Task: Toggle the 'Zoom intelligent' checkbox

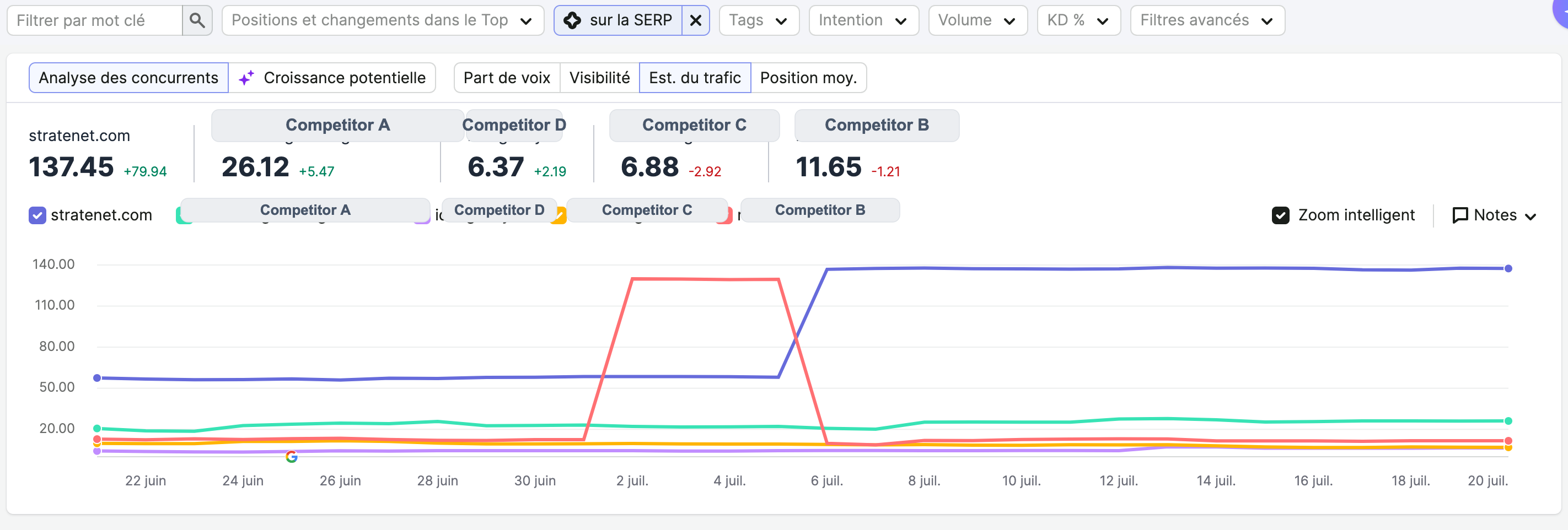Action: (1281, 215)
